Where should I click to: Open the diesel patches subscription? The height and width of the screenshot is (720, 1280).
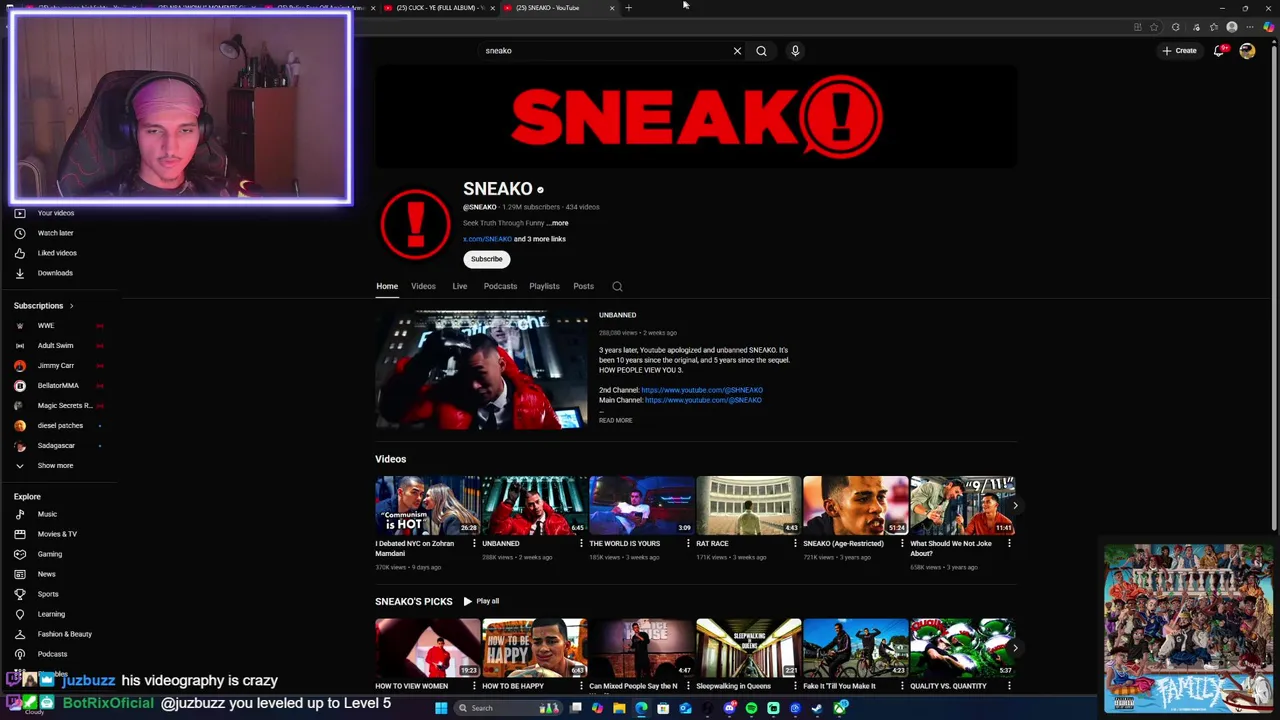point(60,426)
